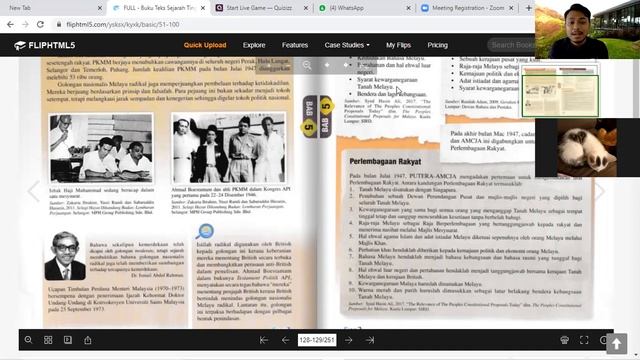Open the table of contents panel icon

[68, 340]
